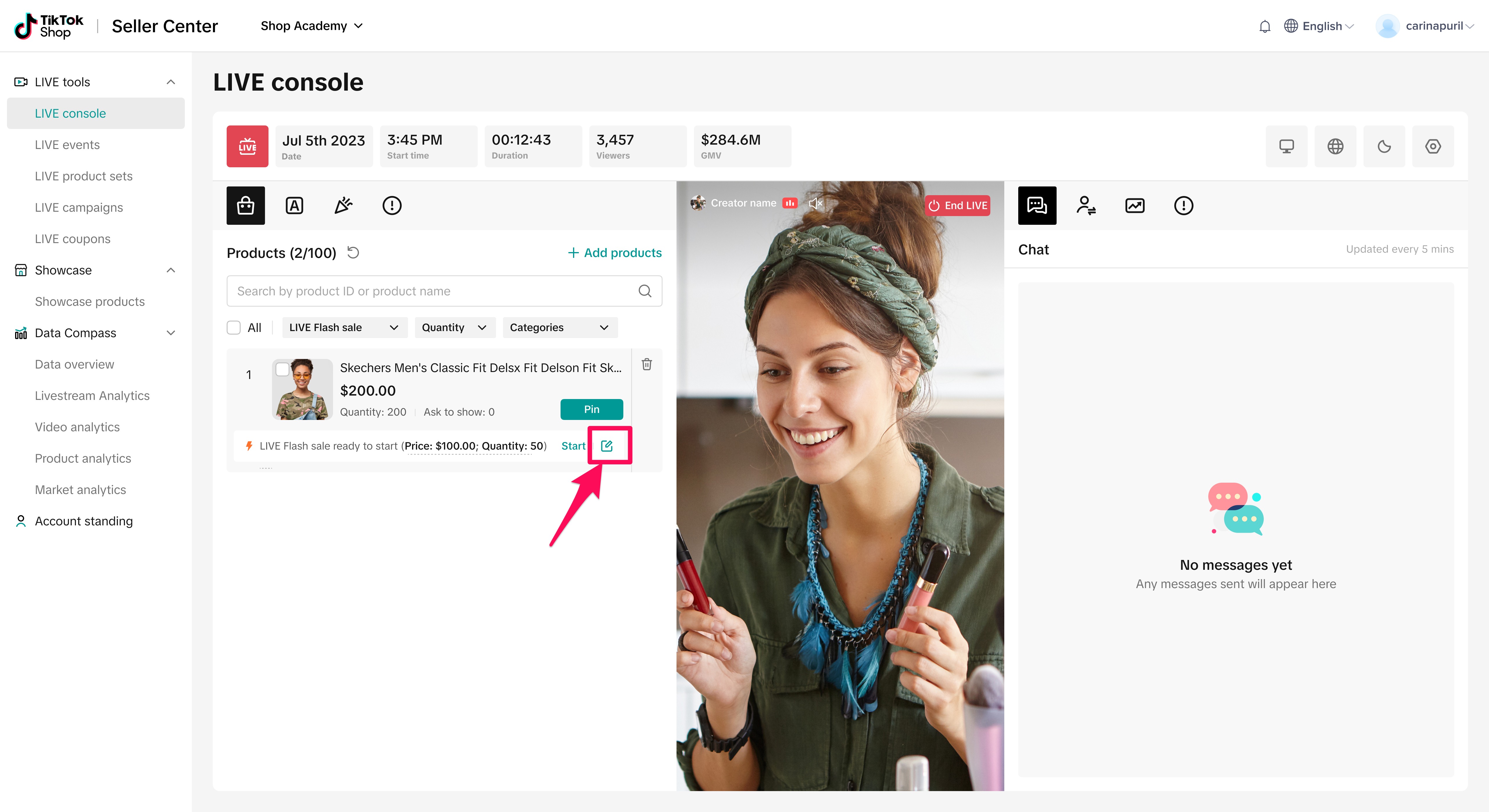The height and width of the screenshot is (812, 1489).
Task: Tick the All products checkbox
Action: pos(234,328)
